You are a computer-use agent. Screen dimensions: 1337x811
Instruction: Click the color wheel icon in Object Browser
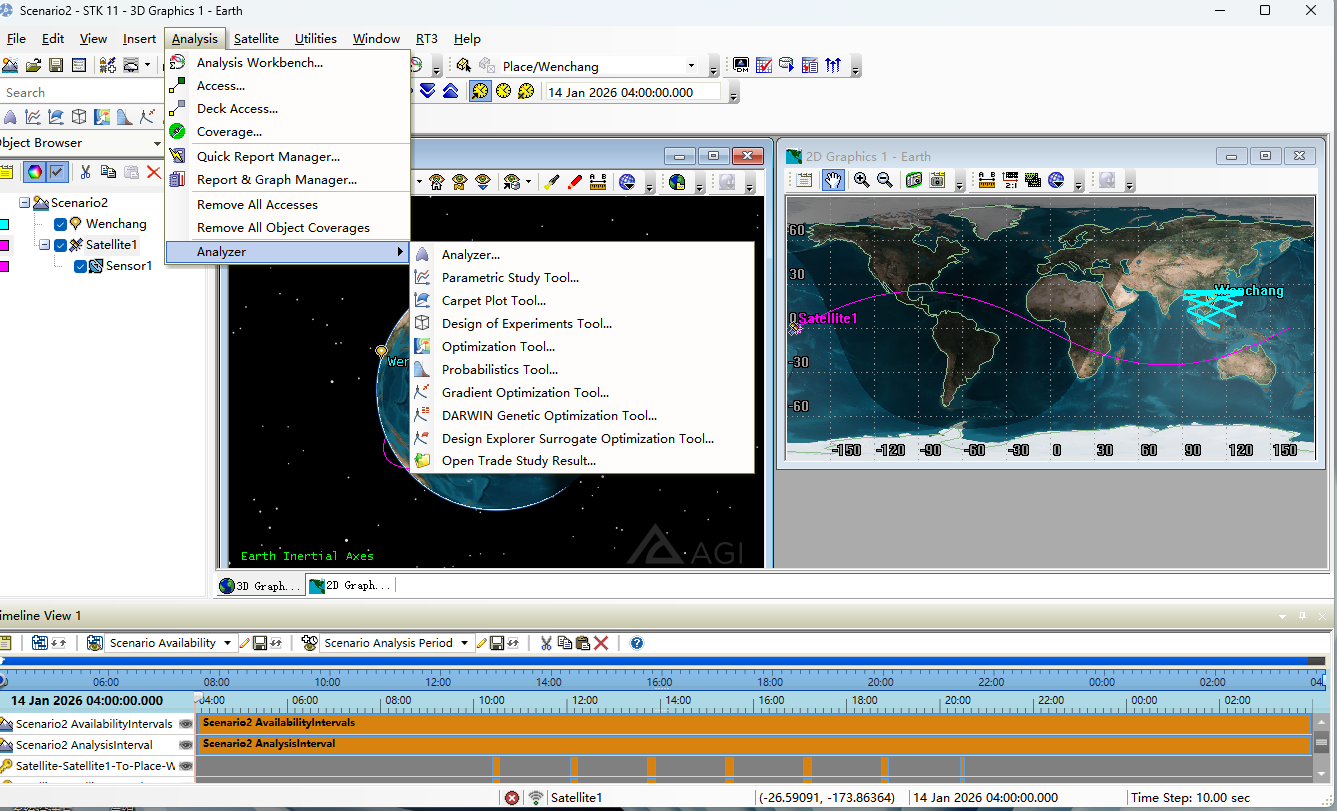point(35,172)
